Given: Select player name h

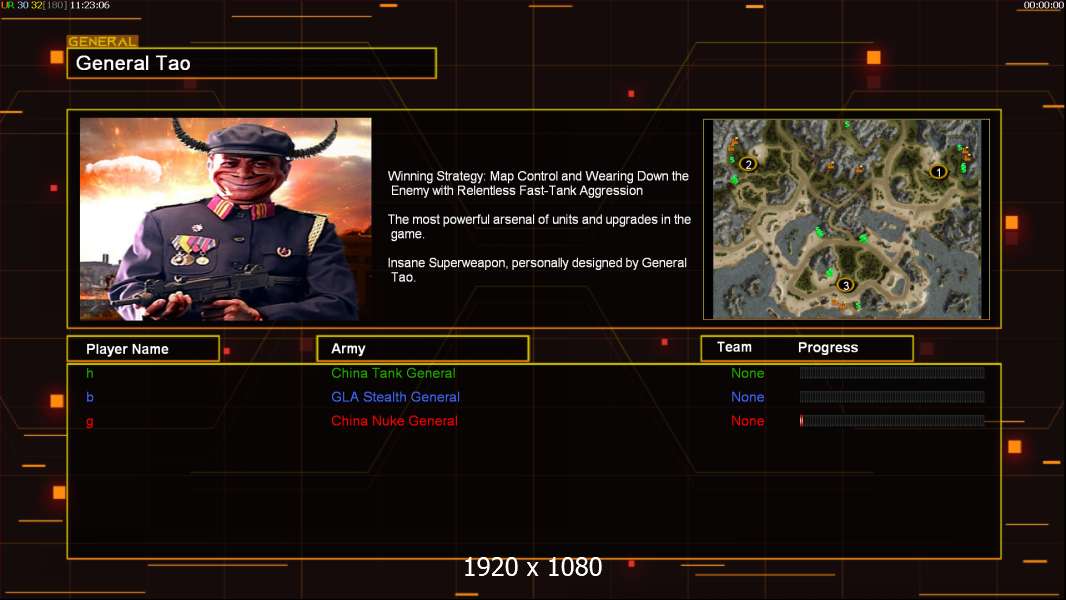Looking at the screenshot, I should click(x=90, y=373).
